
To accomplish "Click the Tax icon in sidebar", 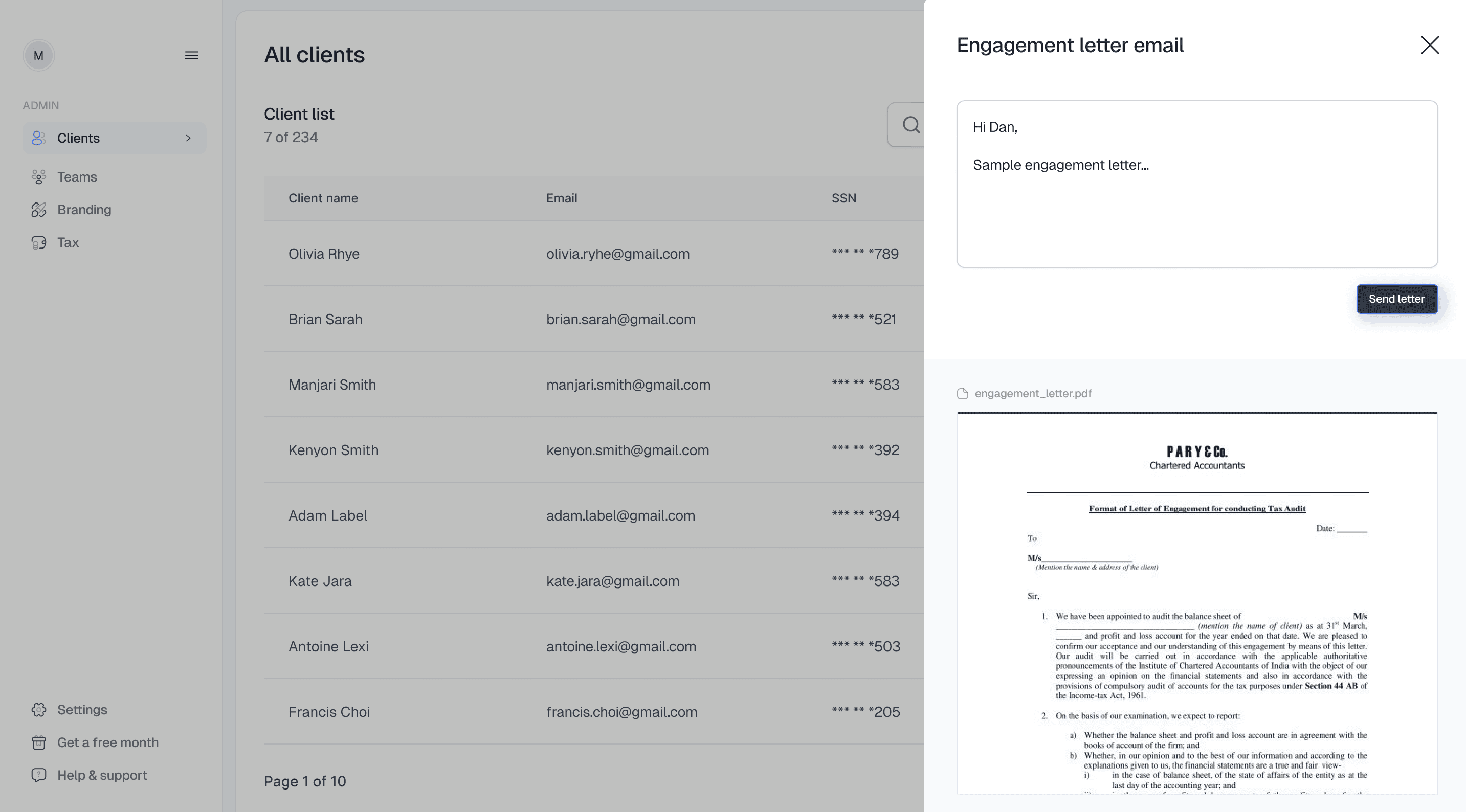I will 39,242.
